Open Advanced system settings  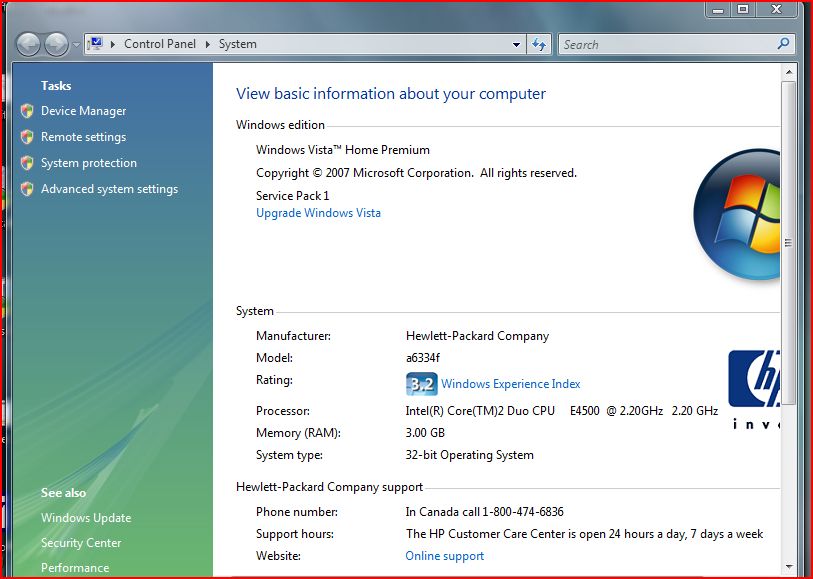(x=109, y=189)
